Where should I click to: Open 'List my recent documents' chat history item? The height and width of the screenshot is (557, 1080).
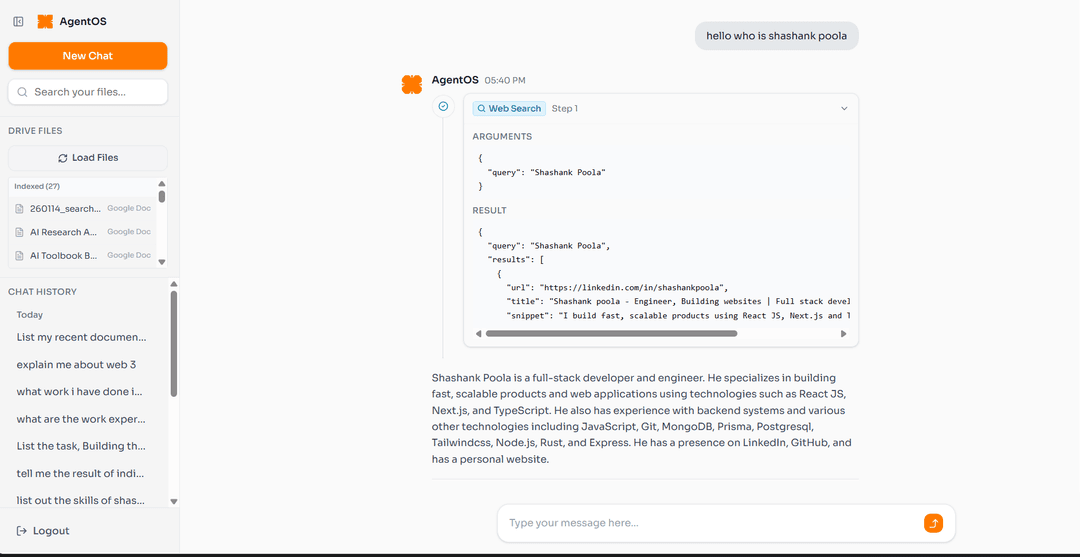[81, 337]
